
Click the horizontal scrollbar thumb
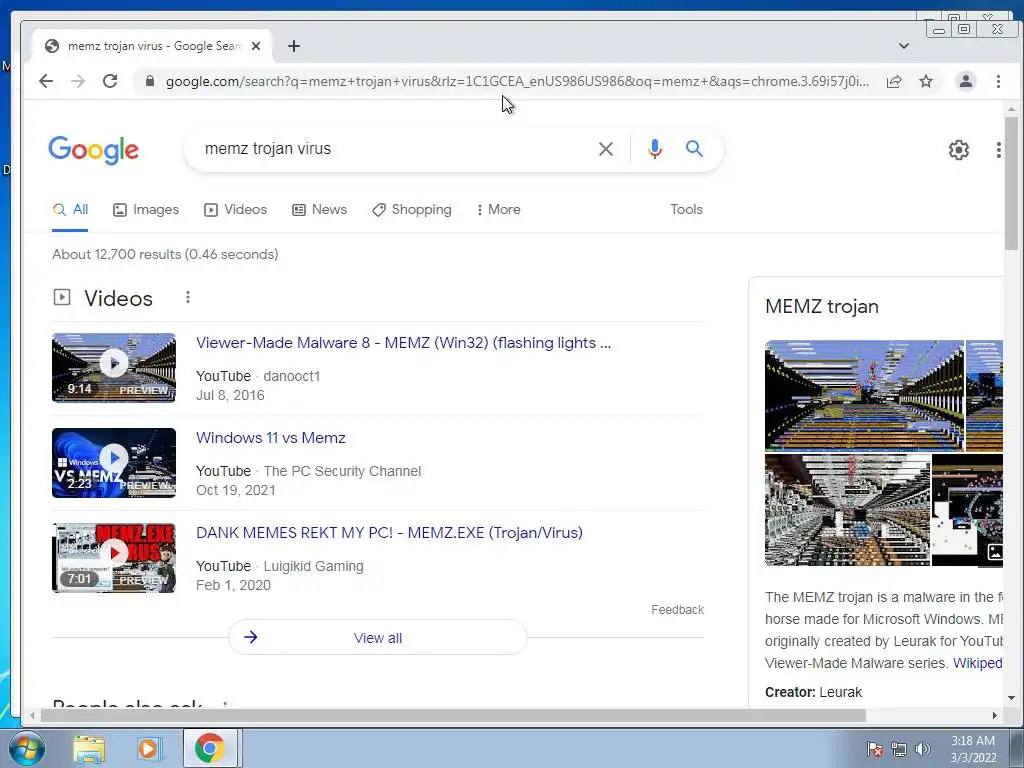pyautogui.click(x=453, y=716)
